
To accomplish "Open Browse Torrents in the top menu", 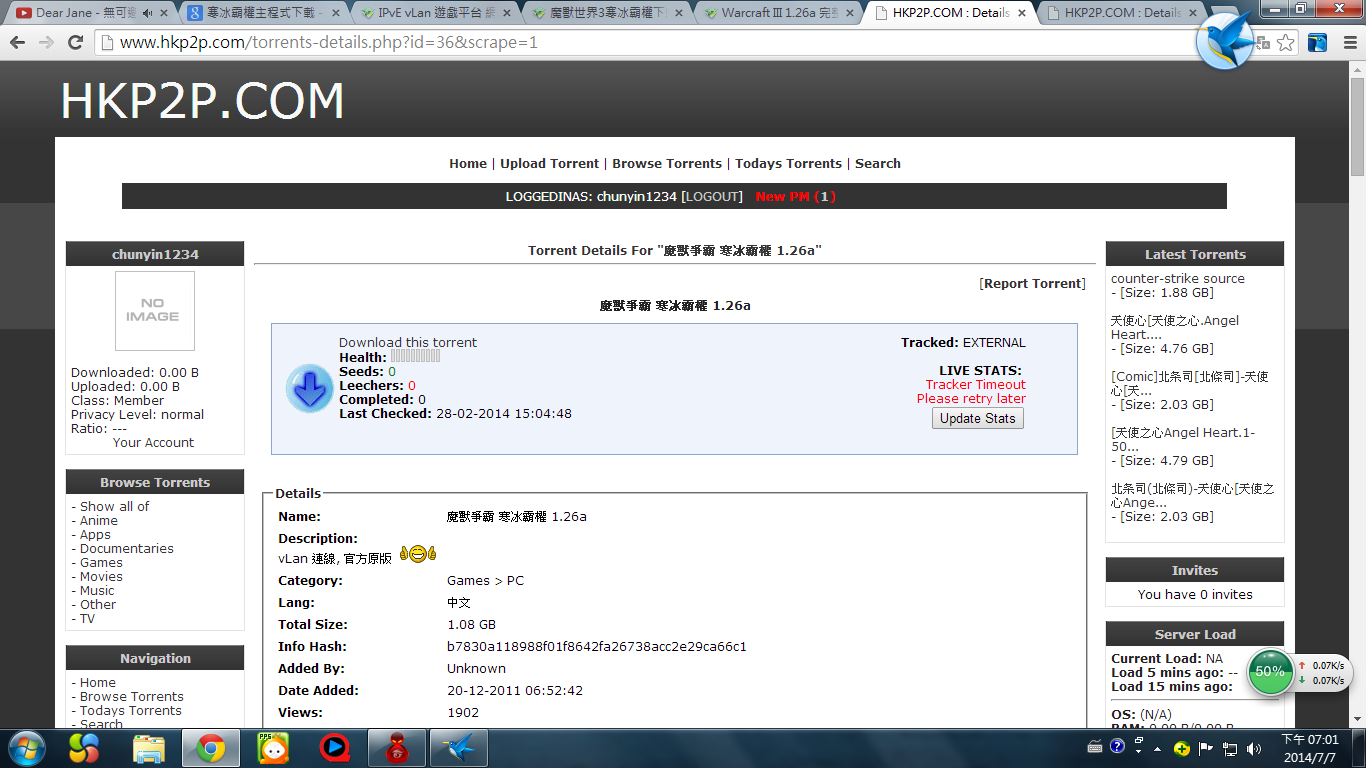I will pos(667,163).
